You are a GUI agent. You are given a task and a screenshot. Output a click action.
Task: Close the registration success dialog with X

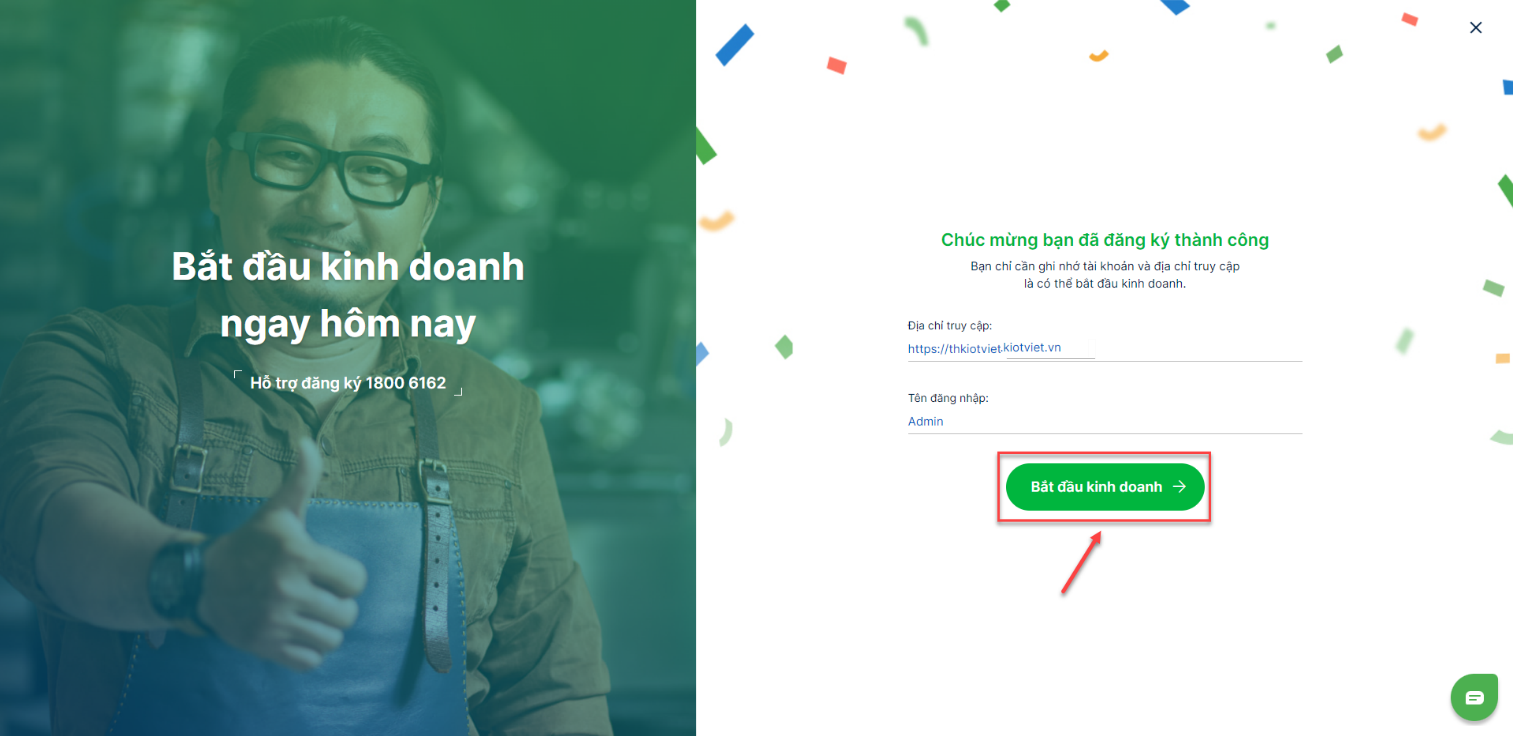coord(1475,28)
